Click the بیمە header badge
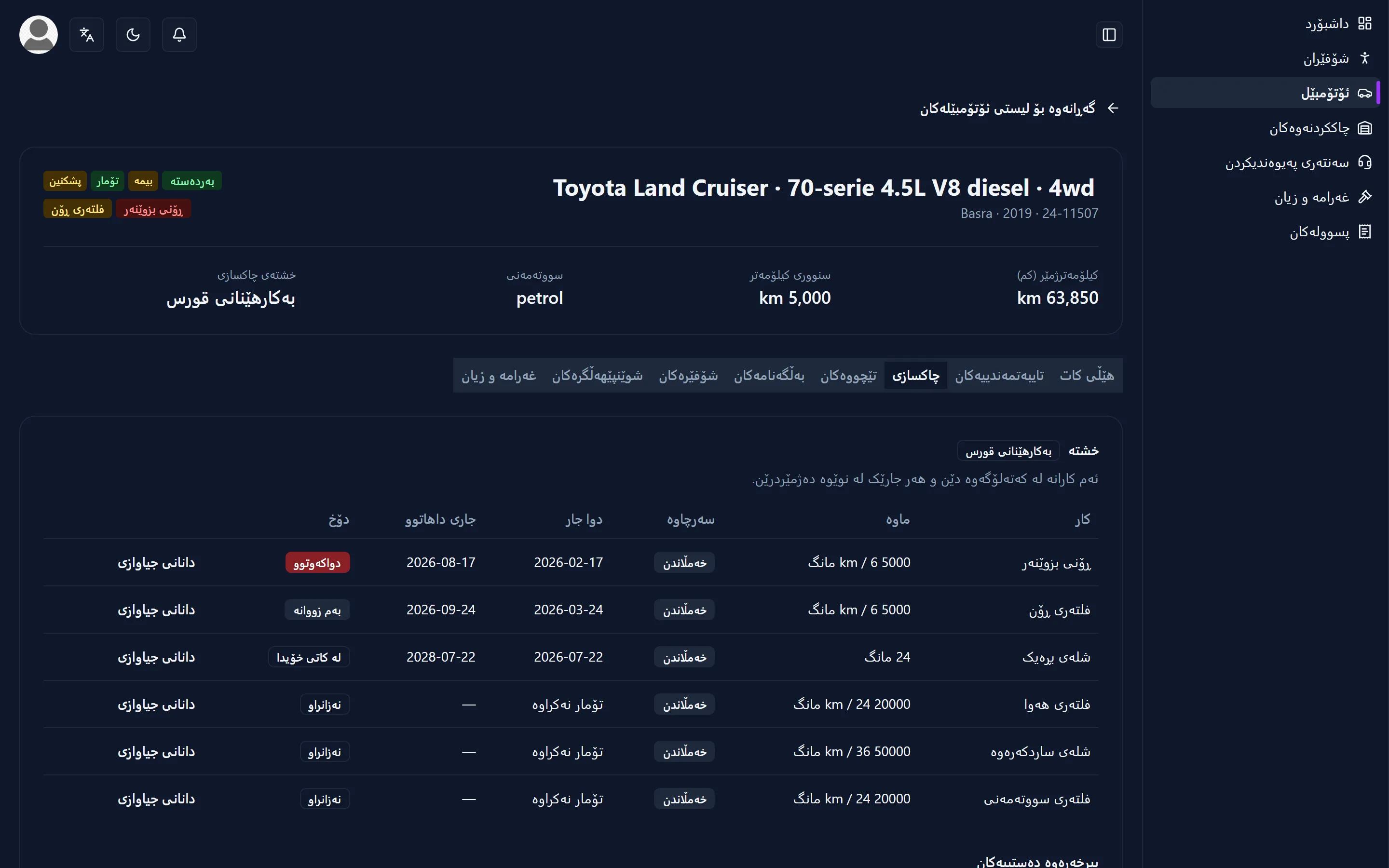Viewport: 1389px width, 868px height. pos(143,181)
